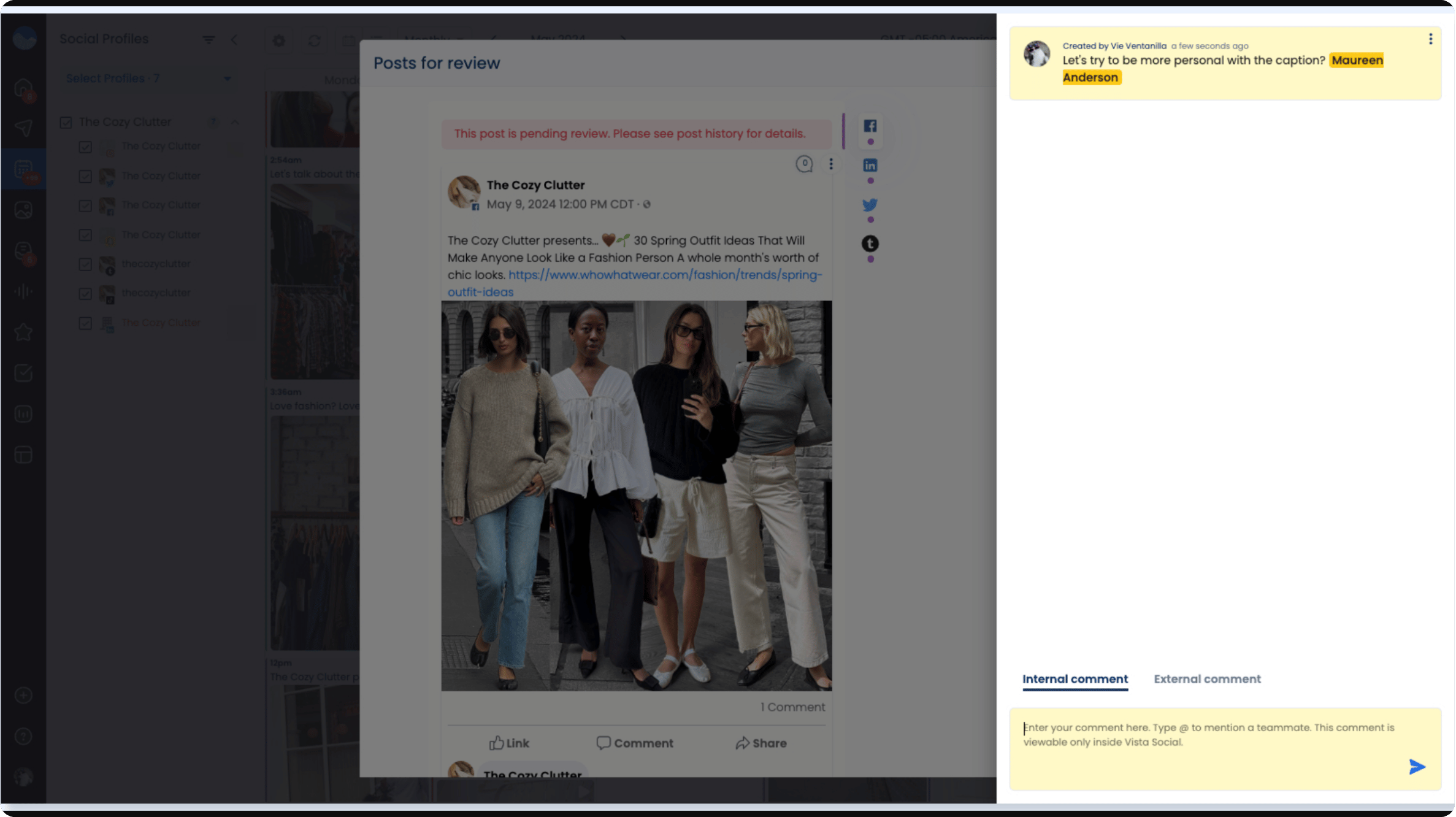Viewport: 1456px width, 817px height.
Task: Click the Twitter bird icon for this post
Action: point(870,204)
